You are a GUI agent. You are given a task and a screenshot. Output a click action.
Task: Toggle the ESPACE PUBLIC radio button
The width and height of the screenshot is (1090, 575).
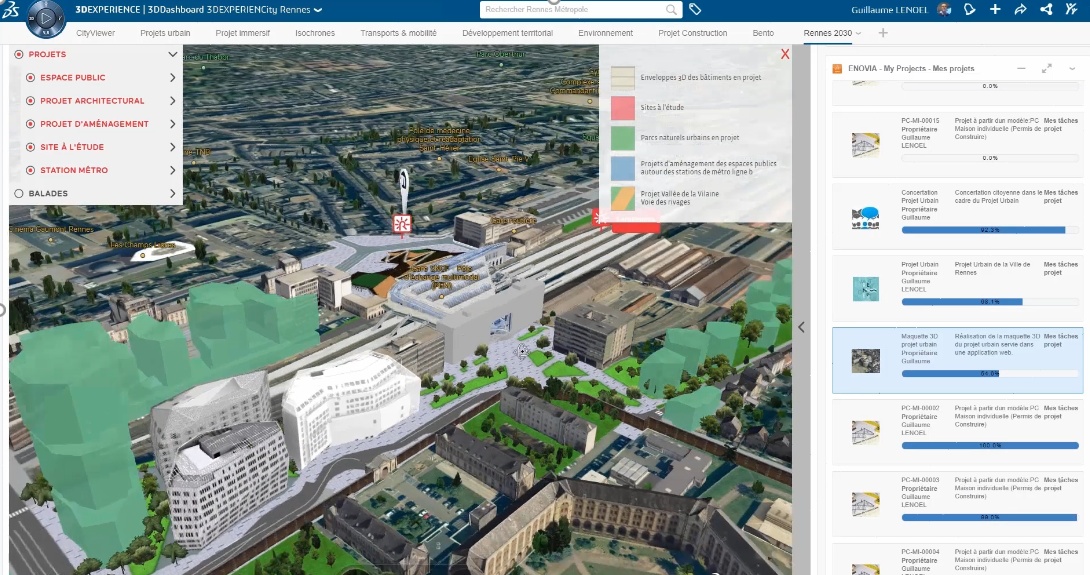click(31, 77)
